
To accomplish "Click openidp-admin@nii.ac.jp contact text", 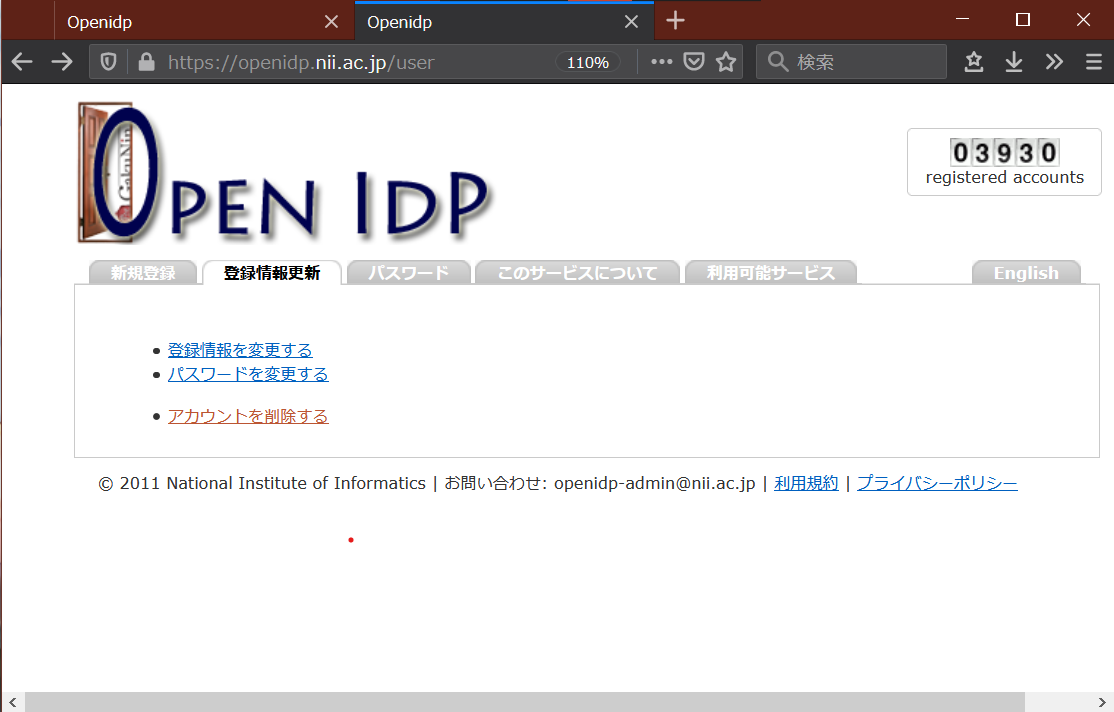I will (x=654, y=483).
